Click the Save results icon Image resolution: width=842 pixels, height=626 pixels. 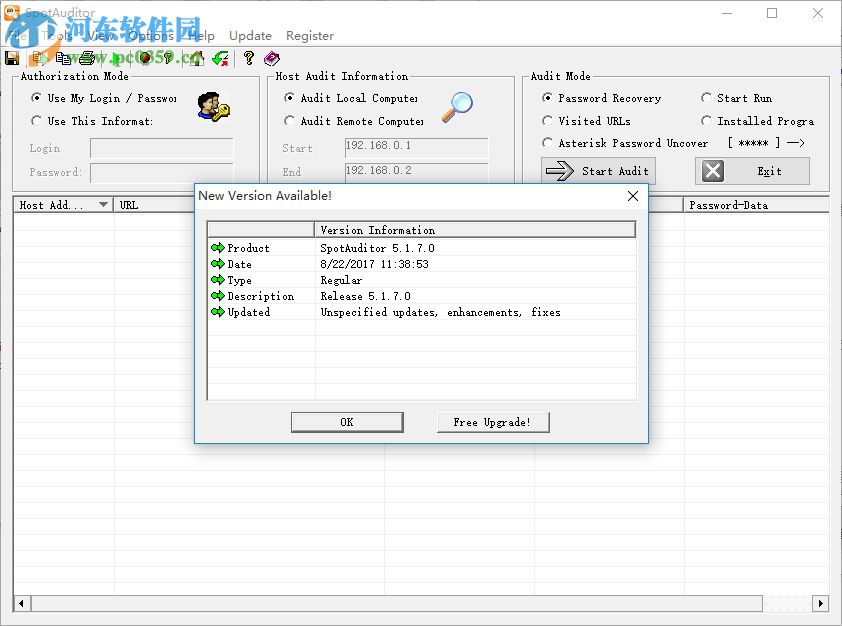tap(11, 58)
